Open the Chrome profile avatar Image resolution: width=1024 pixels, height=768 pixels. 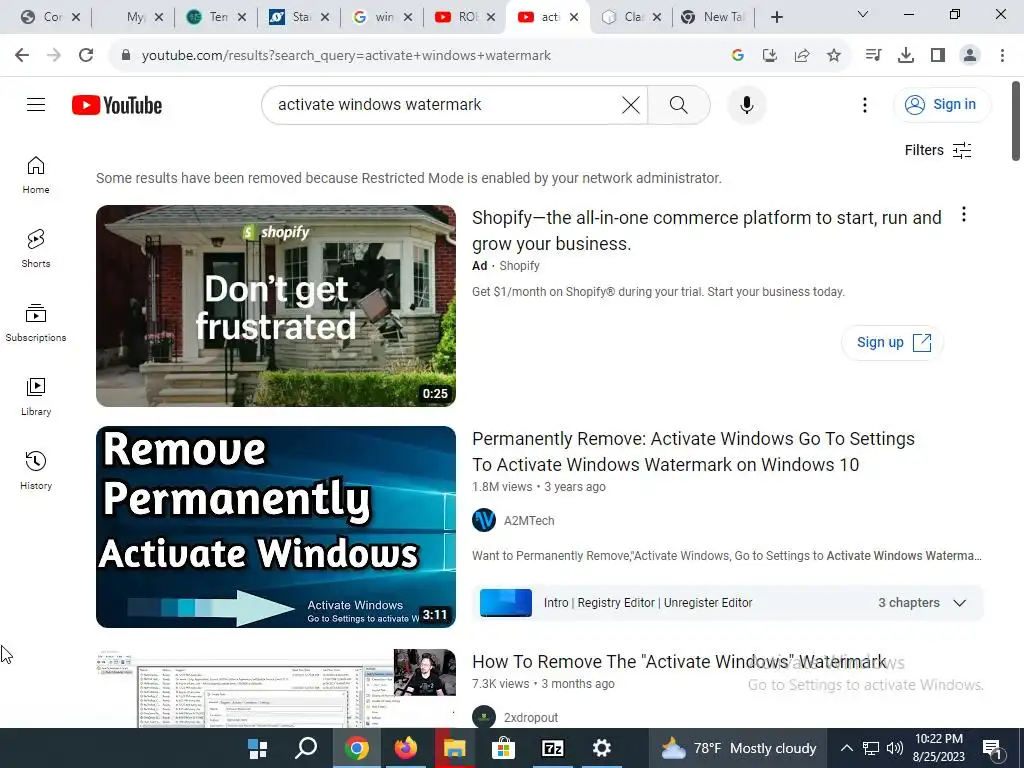970,56
